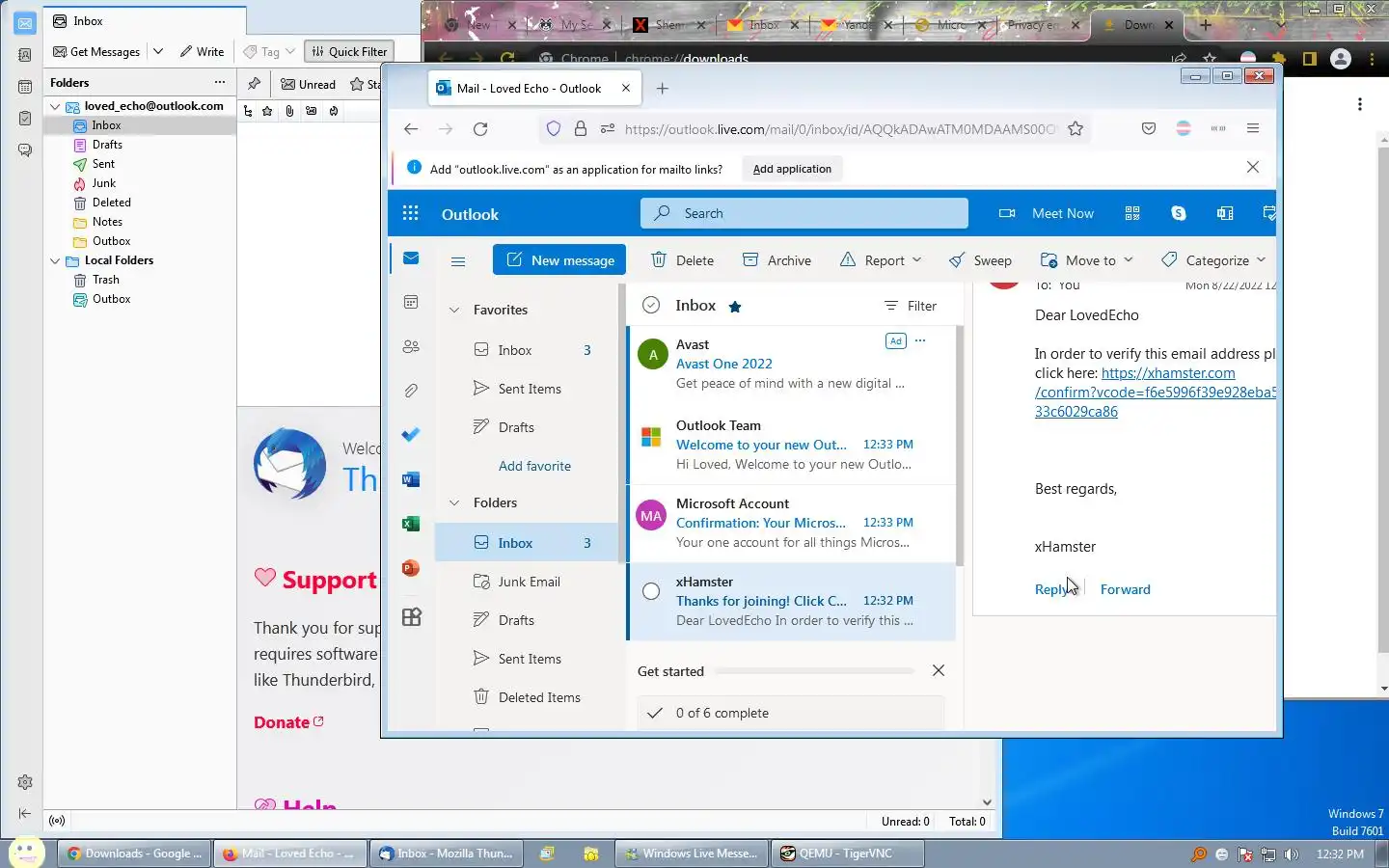Open Thunderbird Calendar from the spaces bar
Screen dimensions: 1389x868
[x=25, y=87]
